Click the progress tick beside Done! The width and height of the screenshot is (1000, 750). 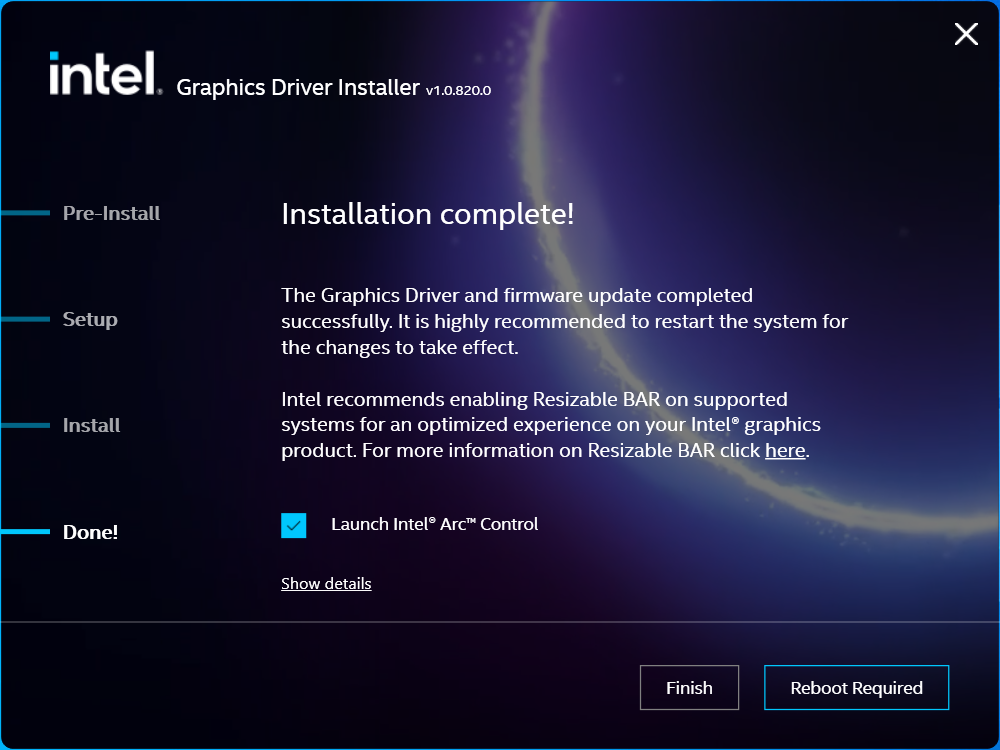(x=25, y=532)
